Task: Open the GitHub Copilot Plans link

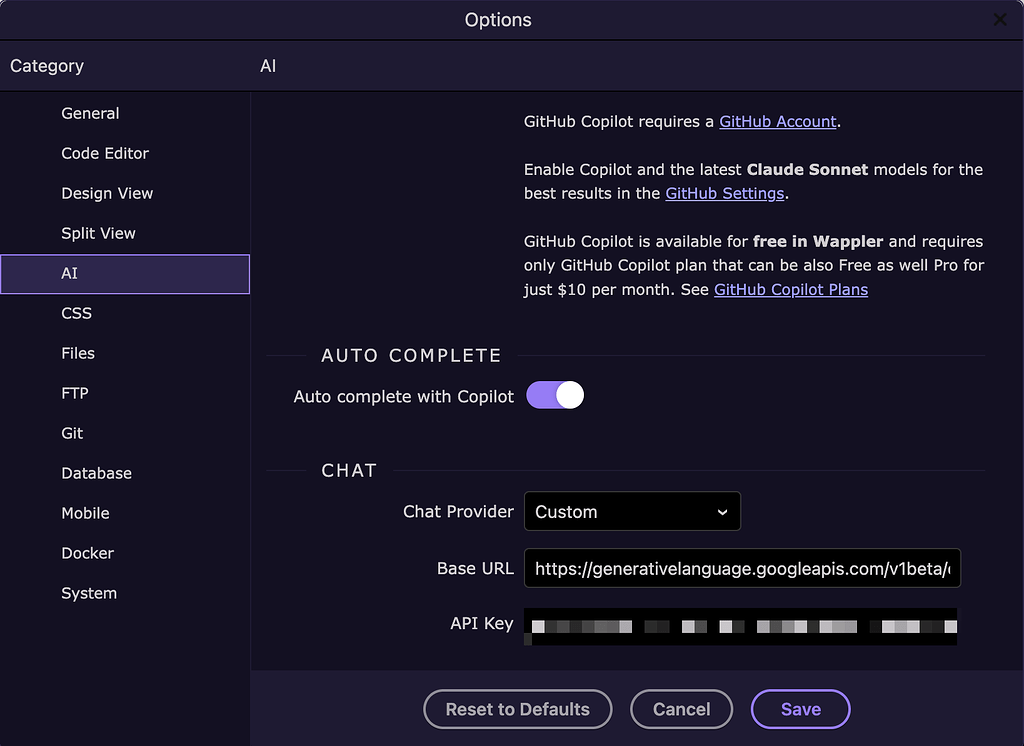Action: click(791, 289)
